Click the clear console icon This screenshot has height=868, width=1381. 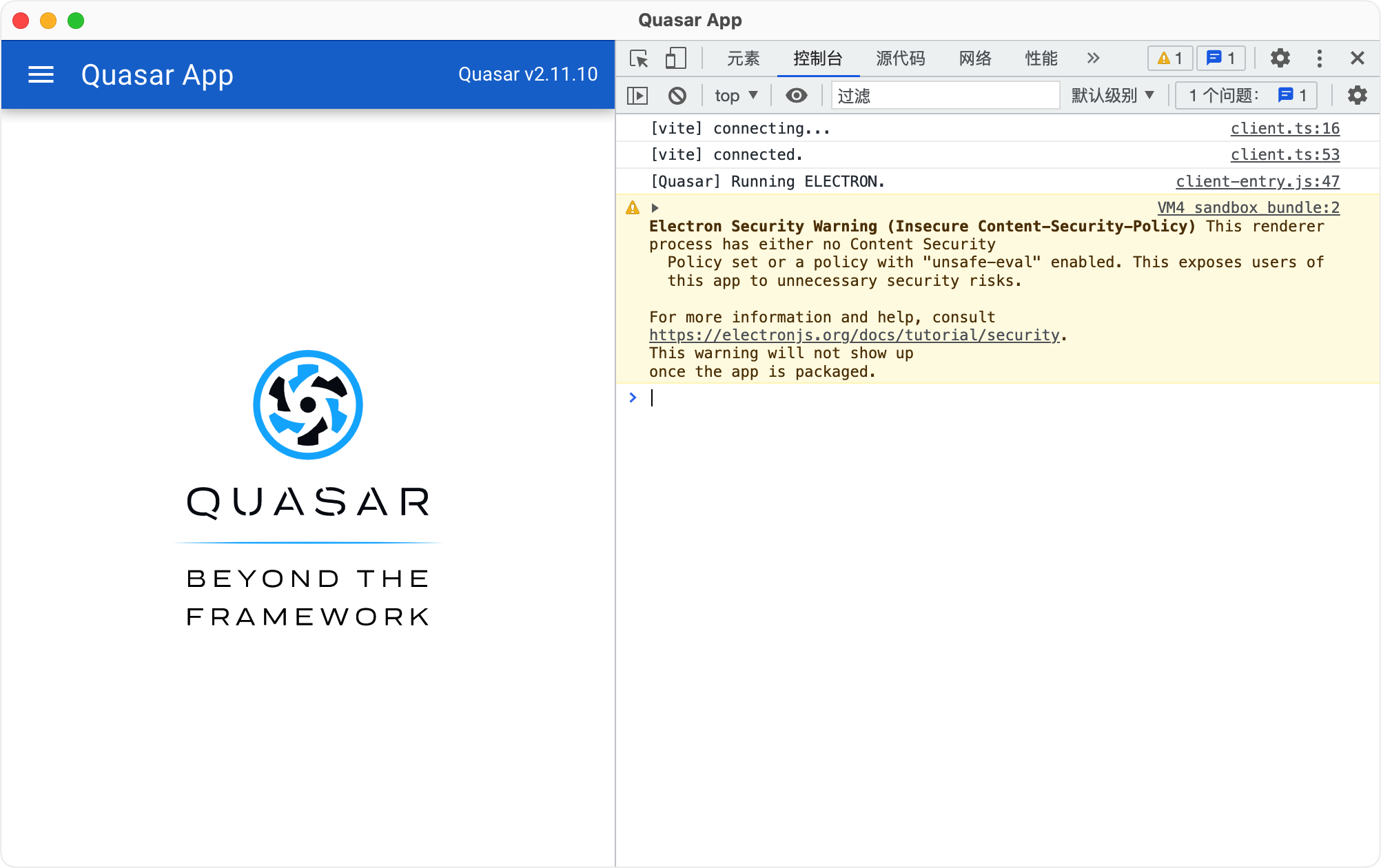click(x=677, y=96)
